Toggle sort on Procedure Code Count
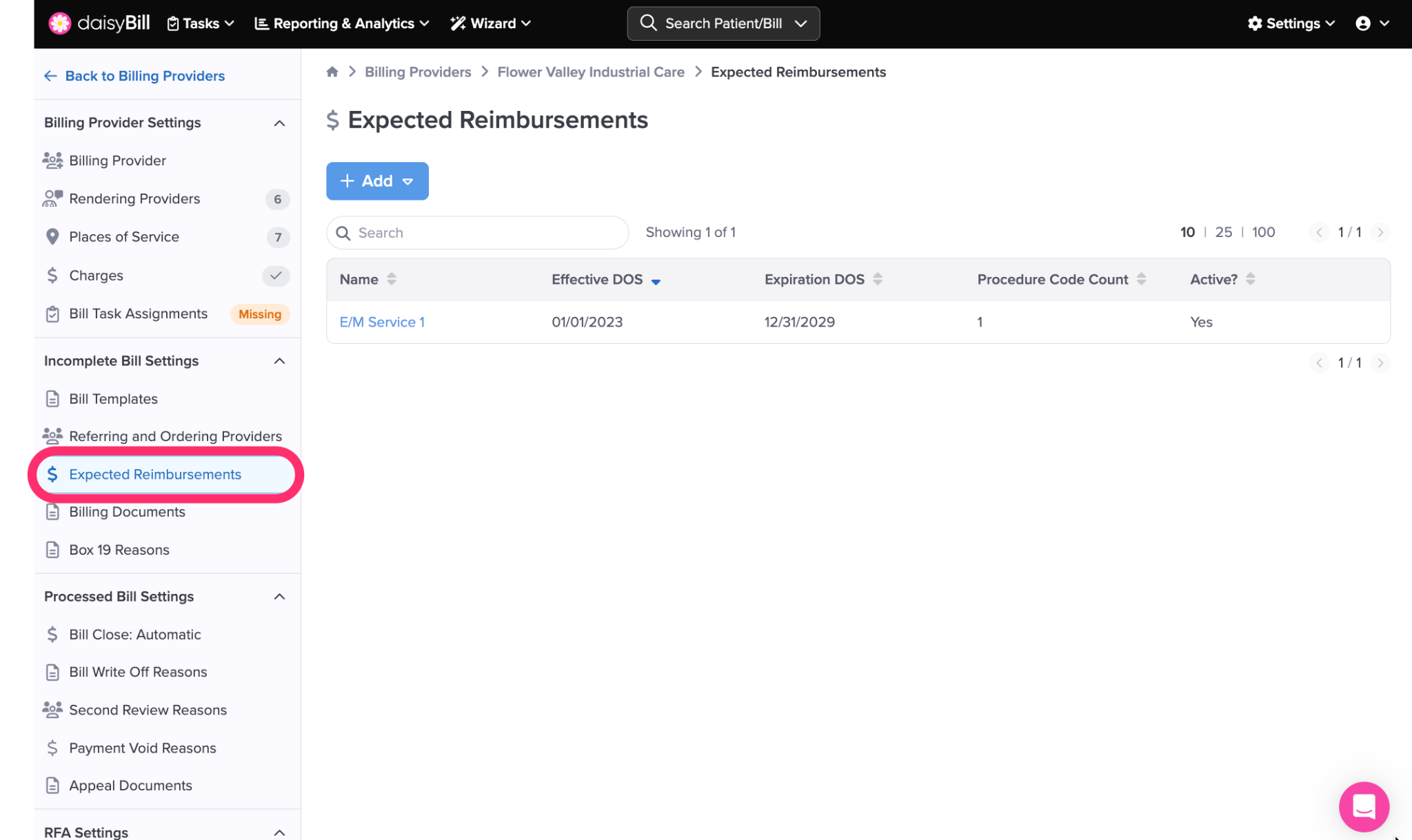 (x=1142, y=279)
